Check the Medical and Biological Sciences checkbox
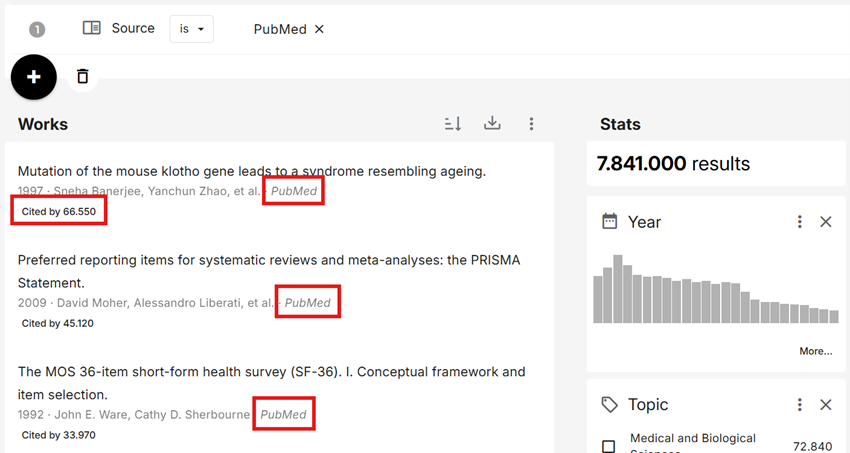This screenshot has width=850, height=453. coord(608,446)
